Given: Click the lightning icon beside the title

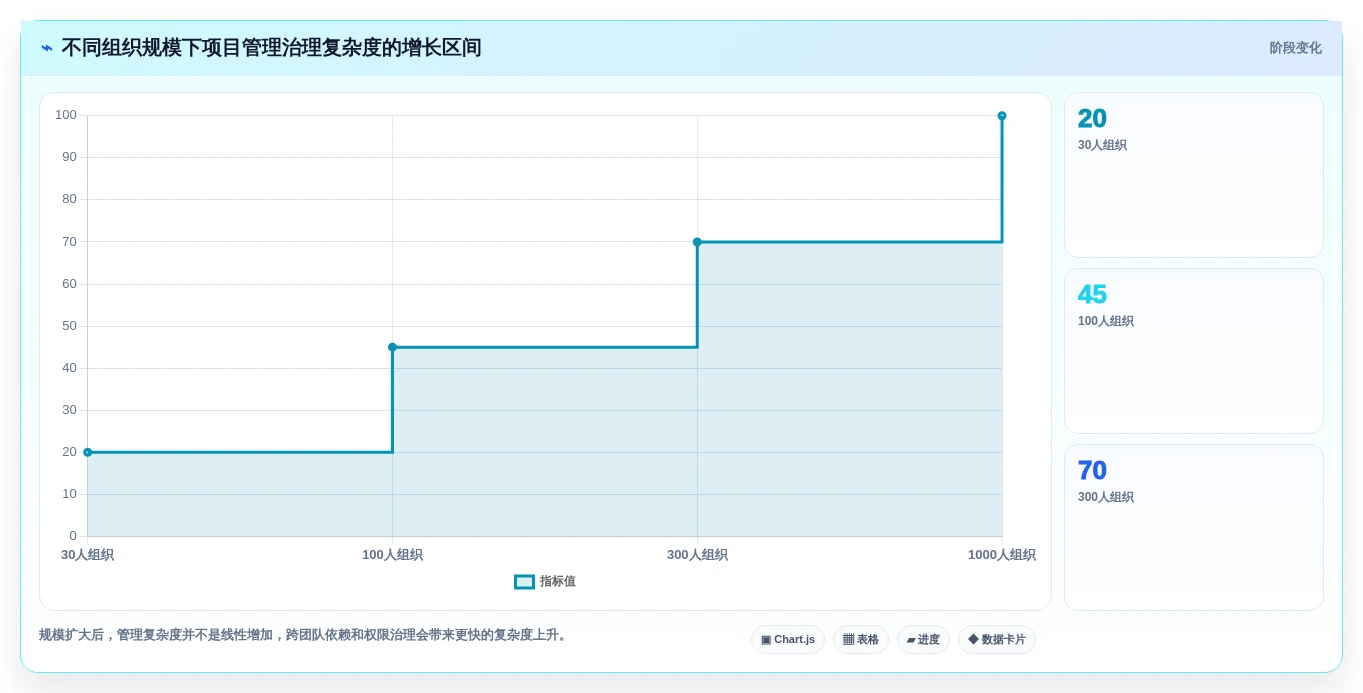Looking at the screenshot, I should coord(47,48).
